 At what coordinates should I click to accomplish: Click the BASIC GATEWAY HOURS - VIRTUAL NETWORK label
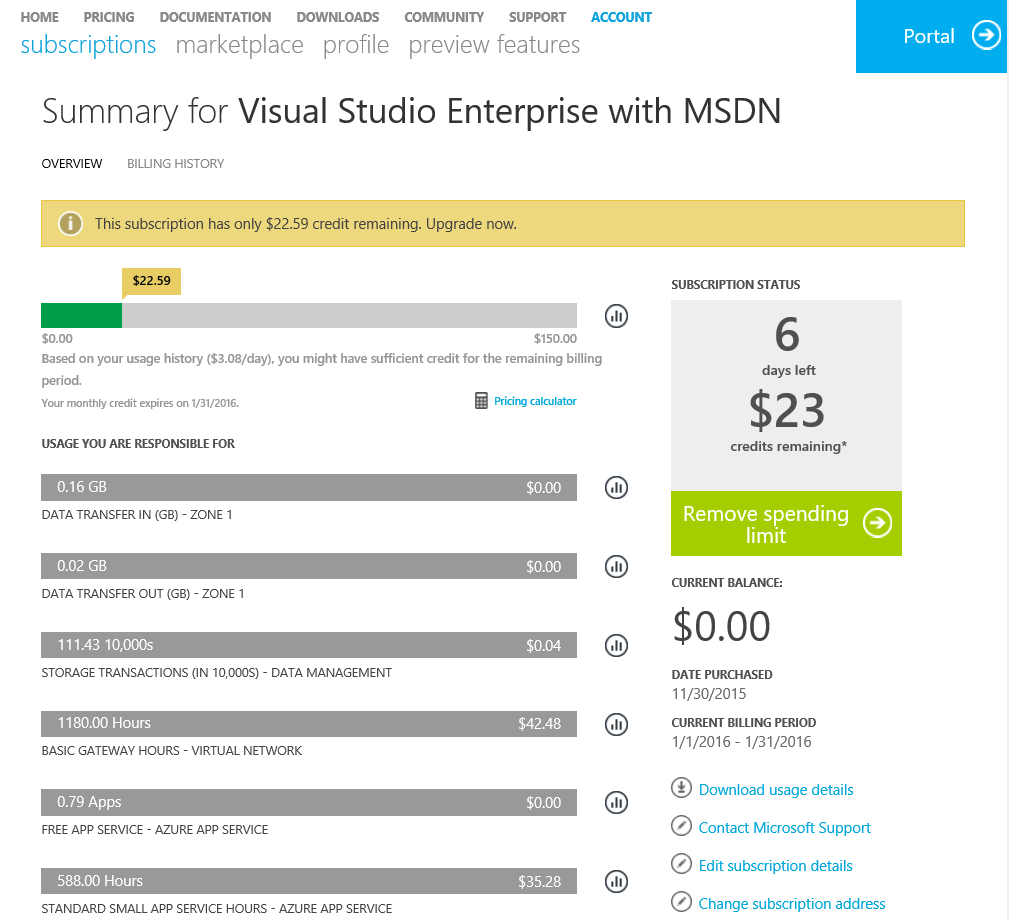point(172,750)
